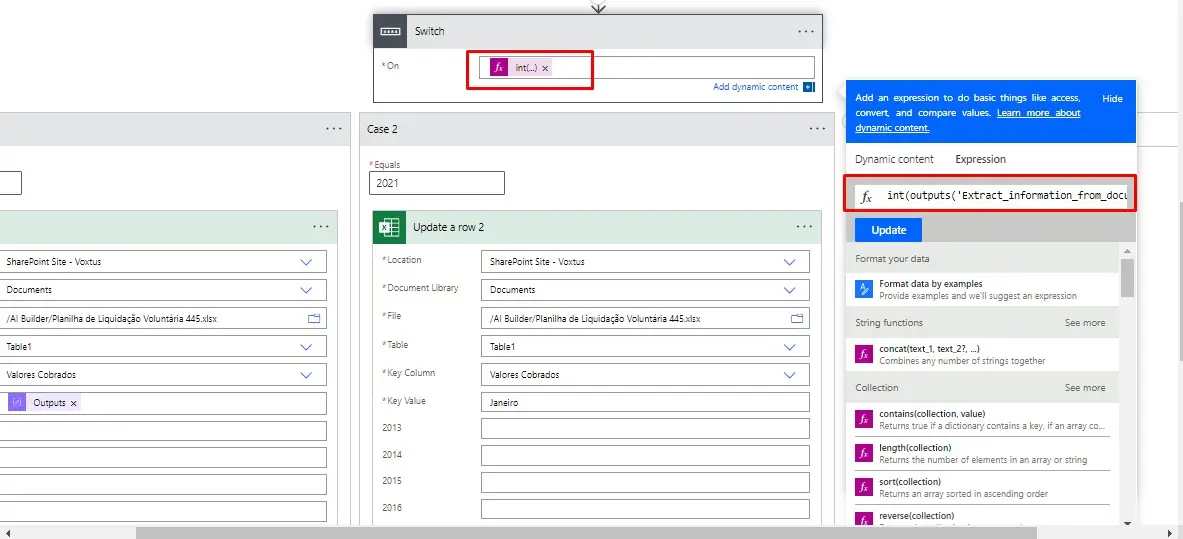Open the Case 2 ellipsis menu
This screenshot has width=1183, height=539.
(x=811, y=129)
